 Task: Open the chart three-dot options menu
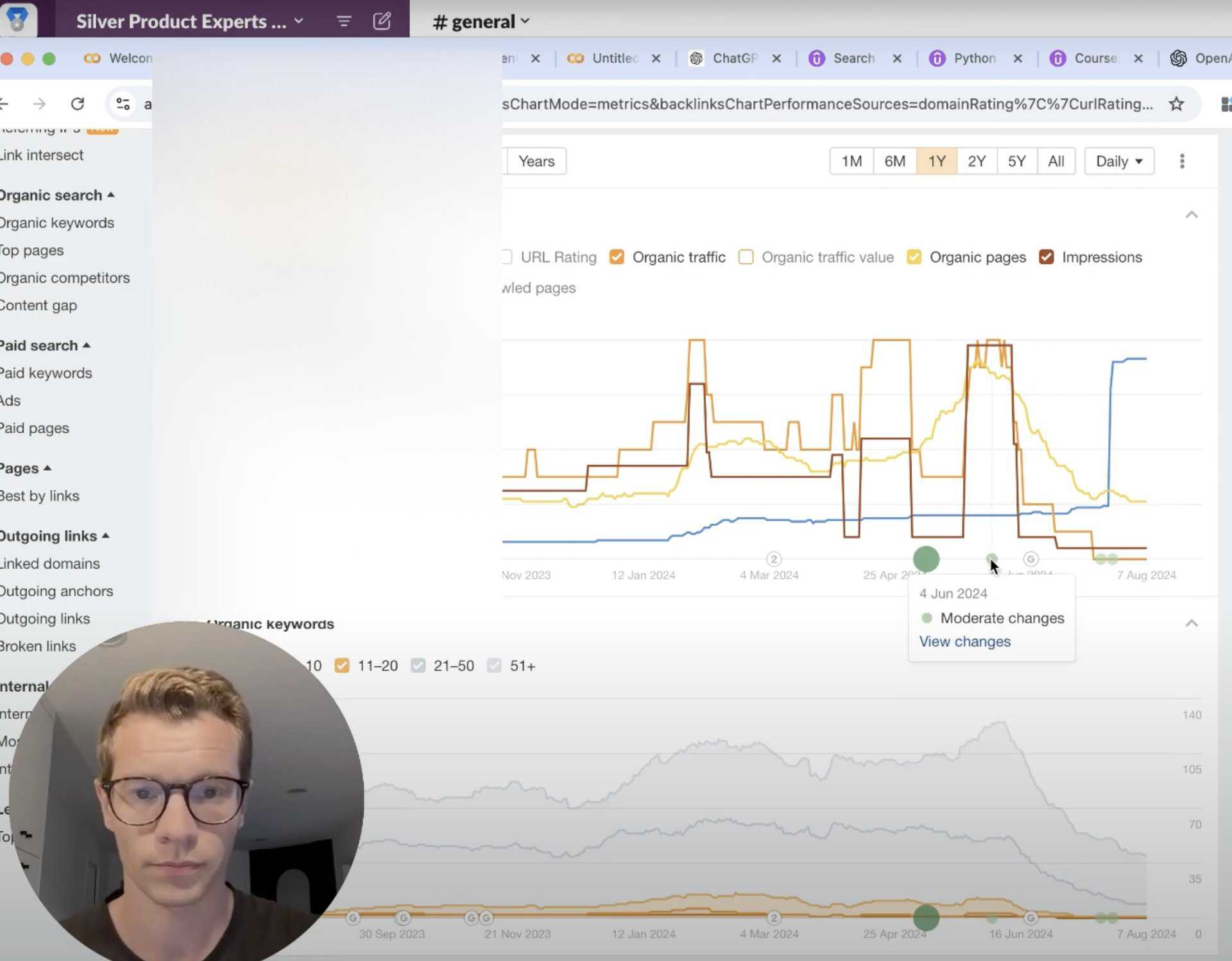1182,161
